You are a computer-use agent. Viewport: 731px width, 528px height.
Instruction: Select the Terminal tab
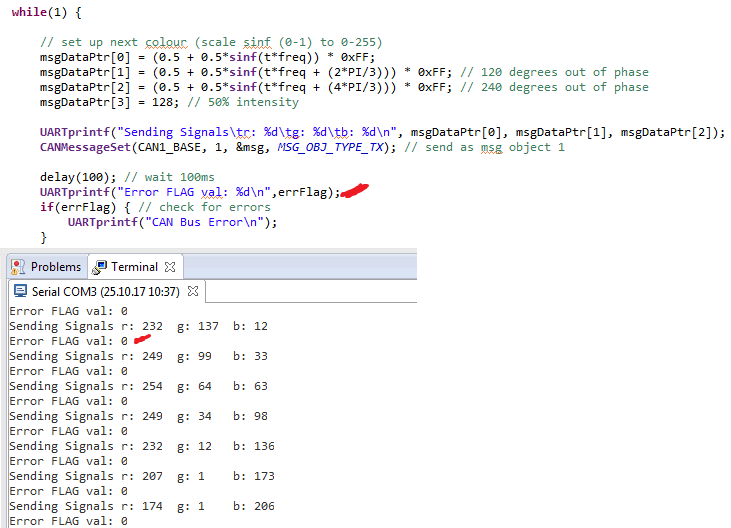[x=135, y=267]
